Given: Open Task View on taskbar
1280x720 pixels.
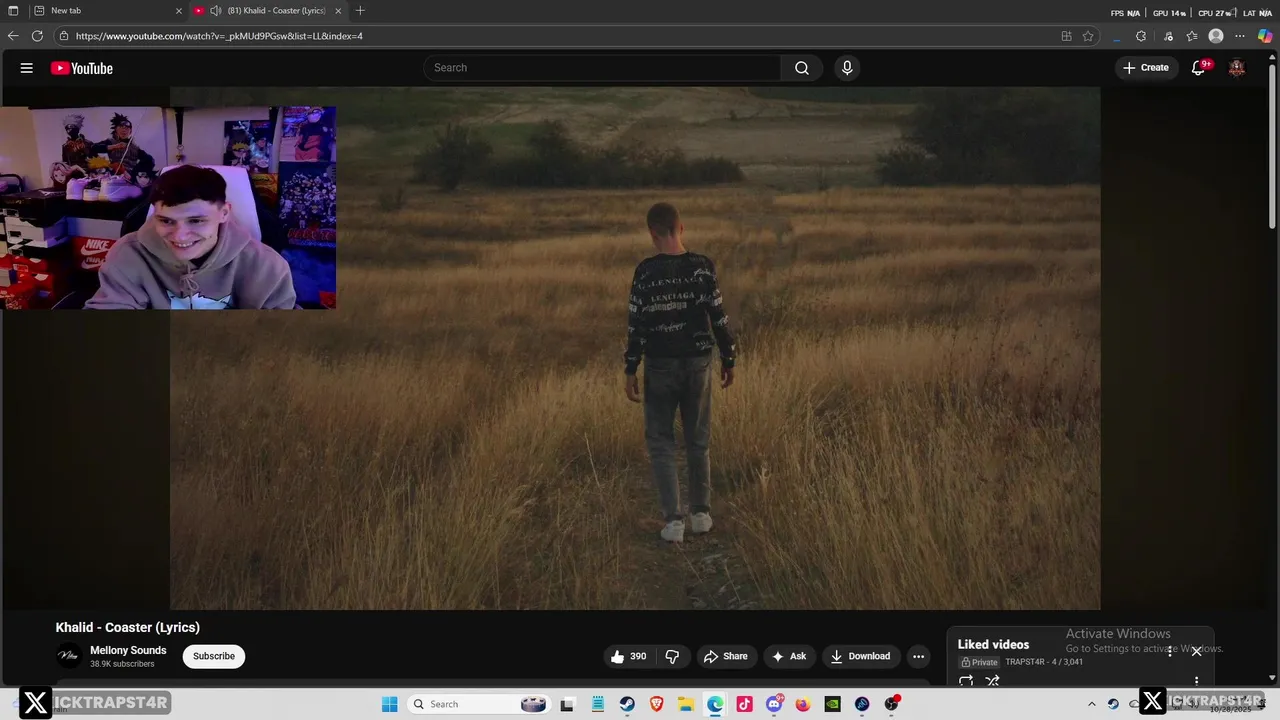Looking at the screenshot, I should pyautogui.click(x=567, y=704).
